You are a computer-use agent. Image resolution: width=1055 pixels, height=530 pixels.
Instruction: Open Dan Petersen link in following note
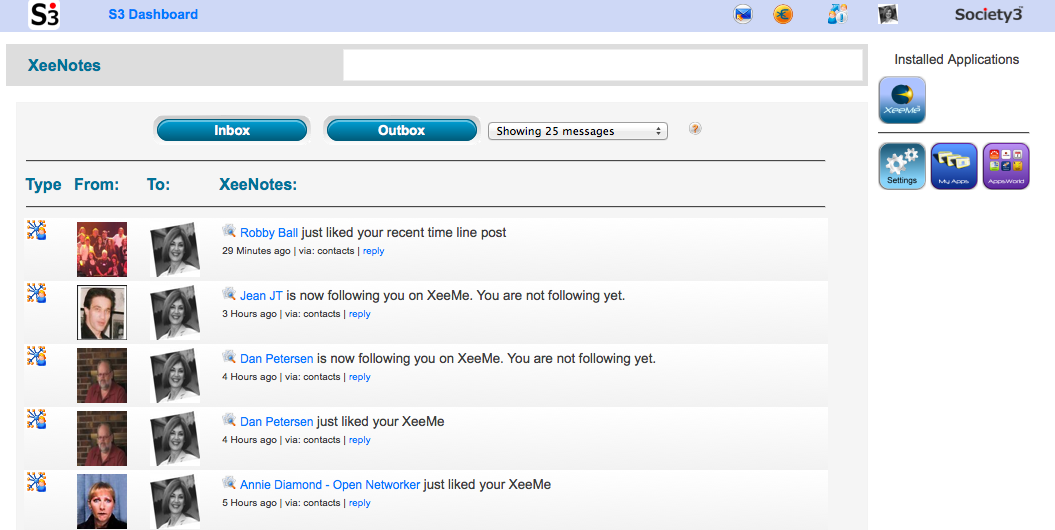(x=277, y=358)
